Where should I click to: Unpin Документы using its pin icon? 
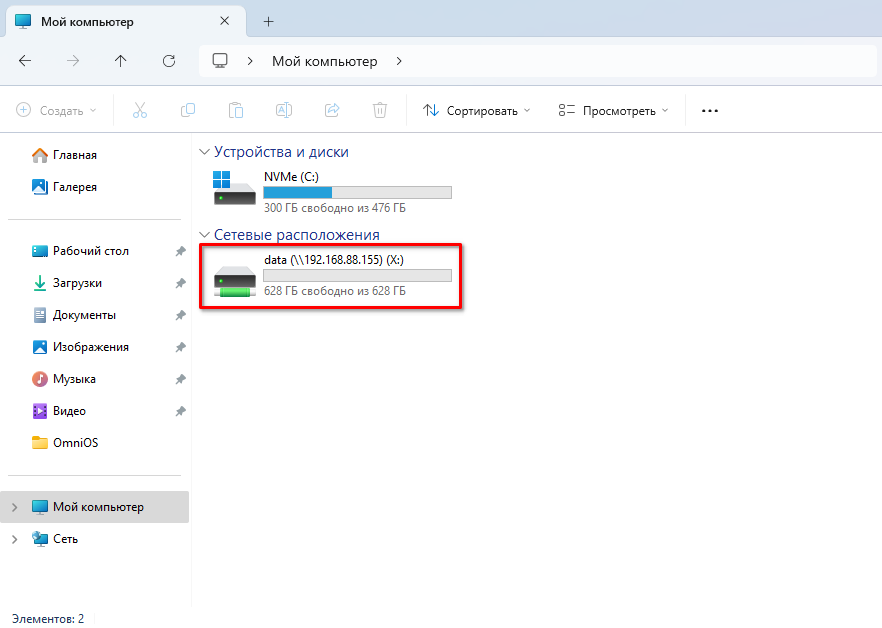click(x=181, y=315)
